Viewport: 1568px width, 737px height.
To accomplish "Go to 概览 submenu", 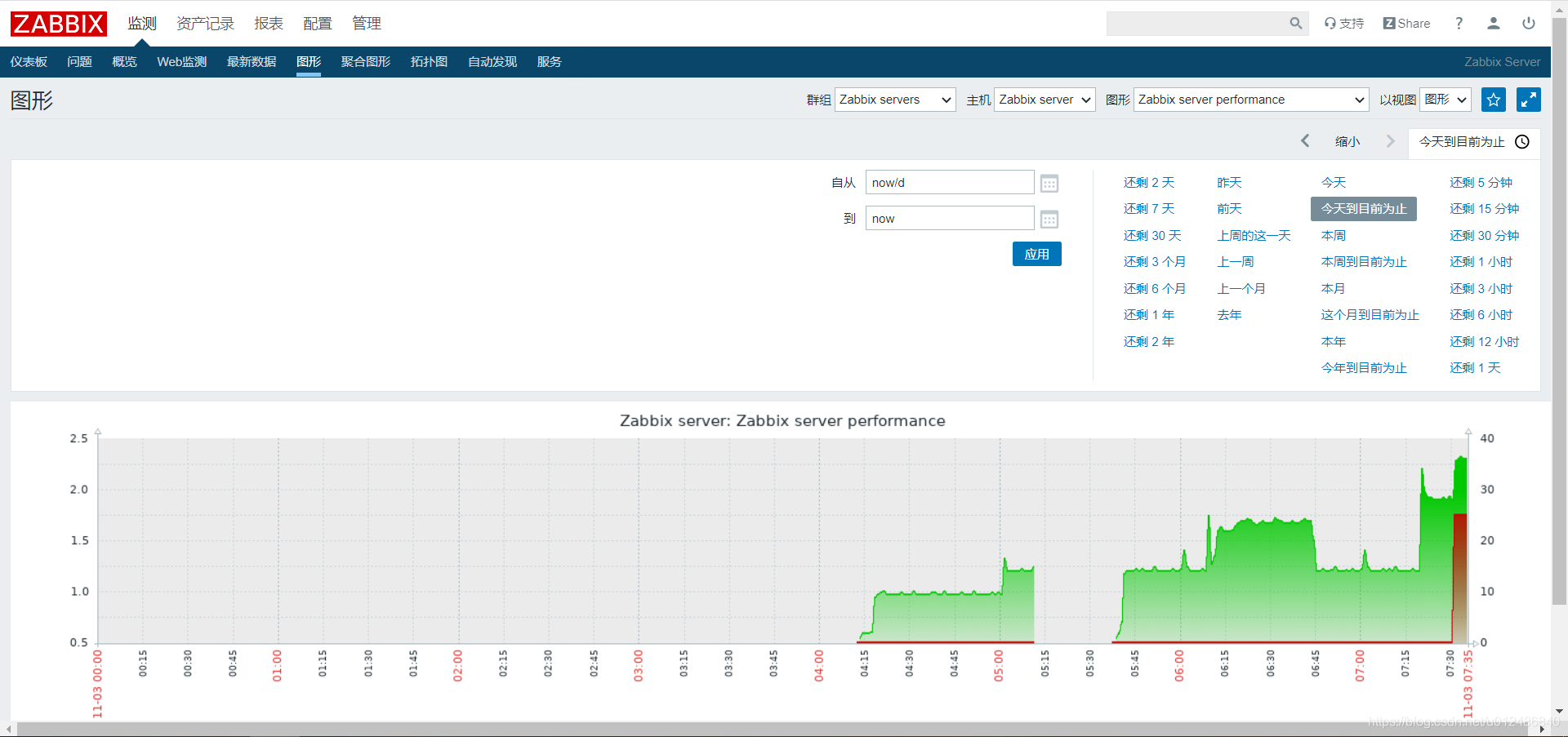I will [124, 62].
